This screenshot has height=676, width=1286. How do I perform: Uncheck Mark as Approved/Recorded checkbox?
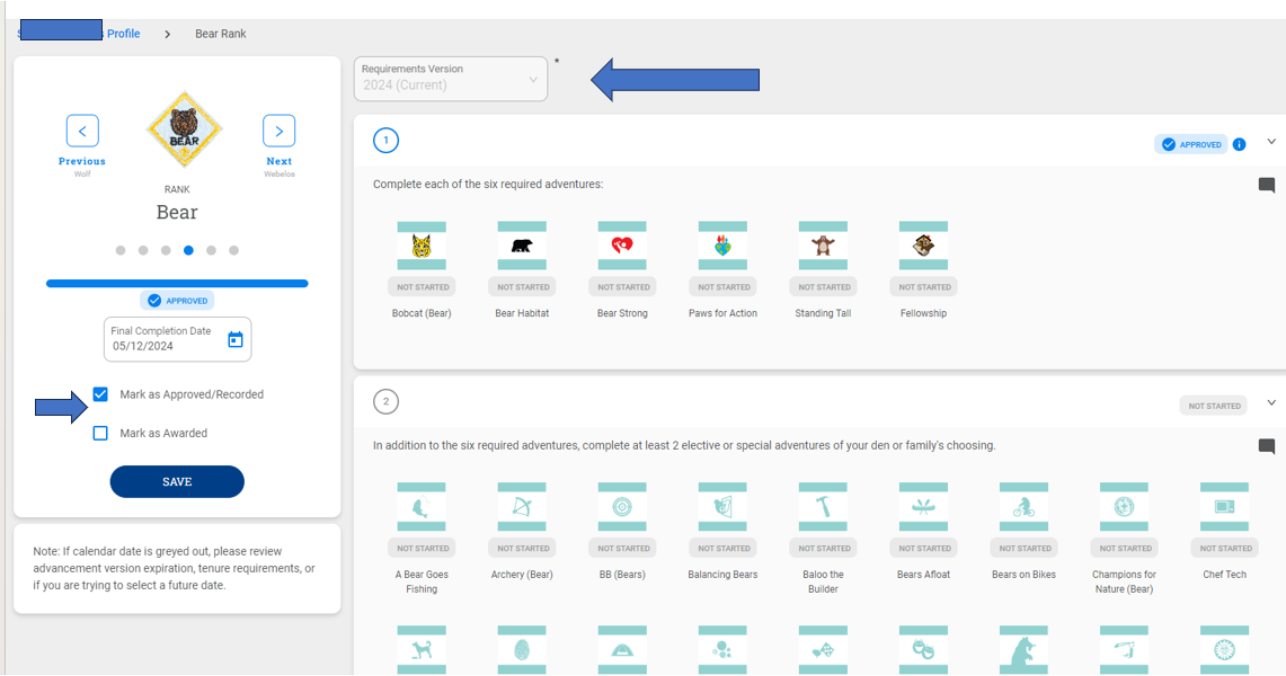point(100,394)
